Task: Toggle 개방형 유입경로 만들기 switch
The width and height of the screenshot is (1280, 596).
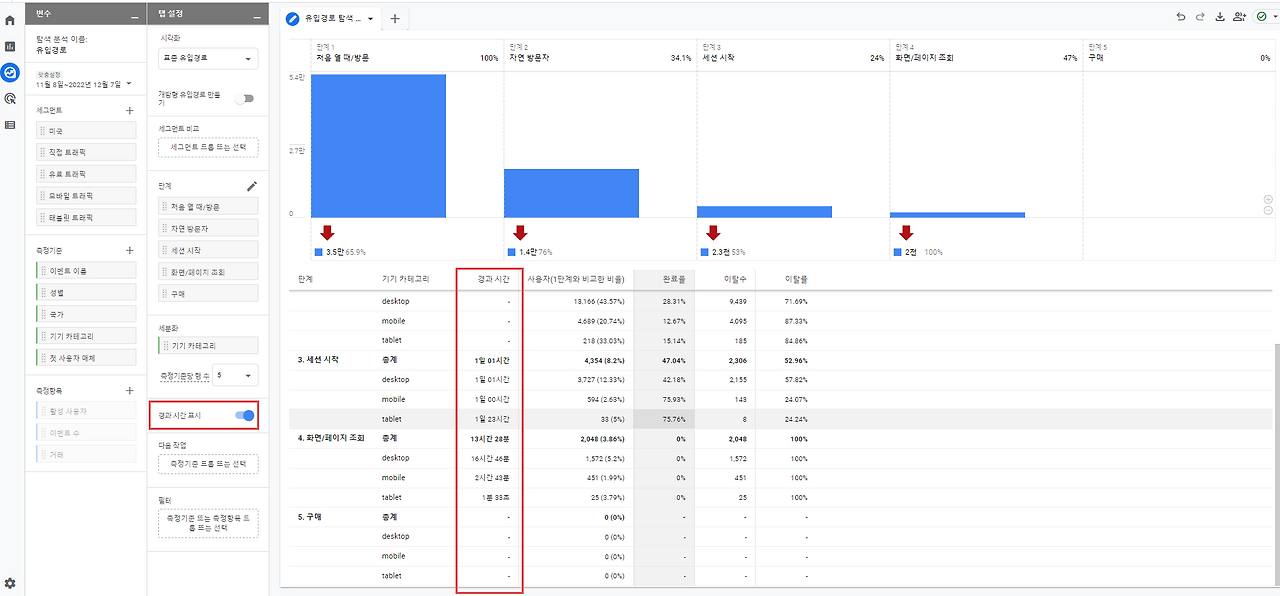Action: (244, 98)
